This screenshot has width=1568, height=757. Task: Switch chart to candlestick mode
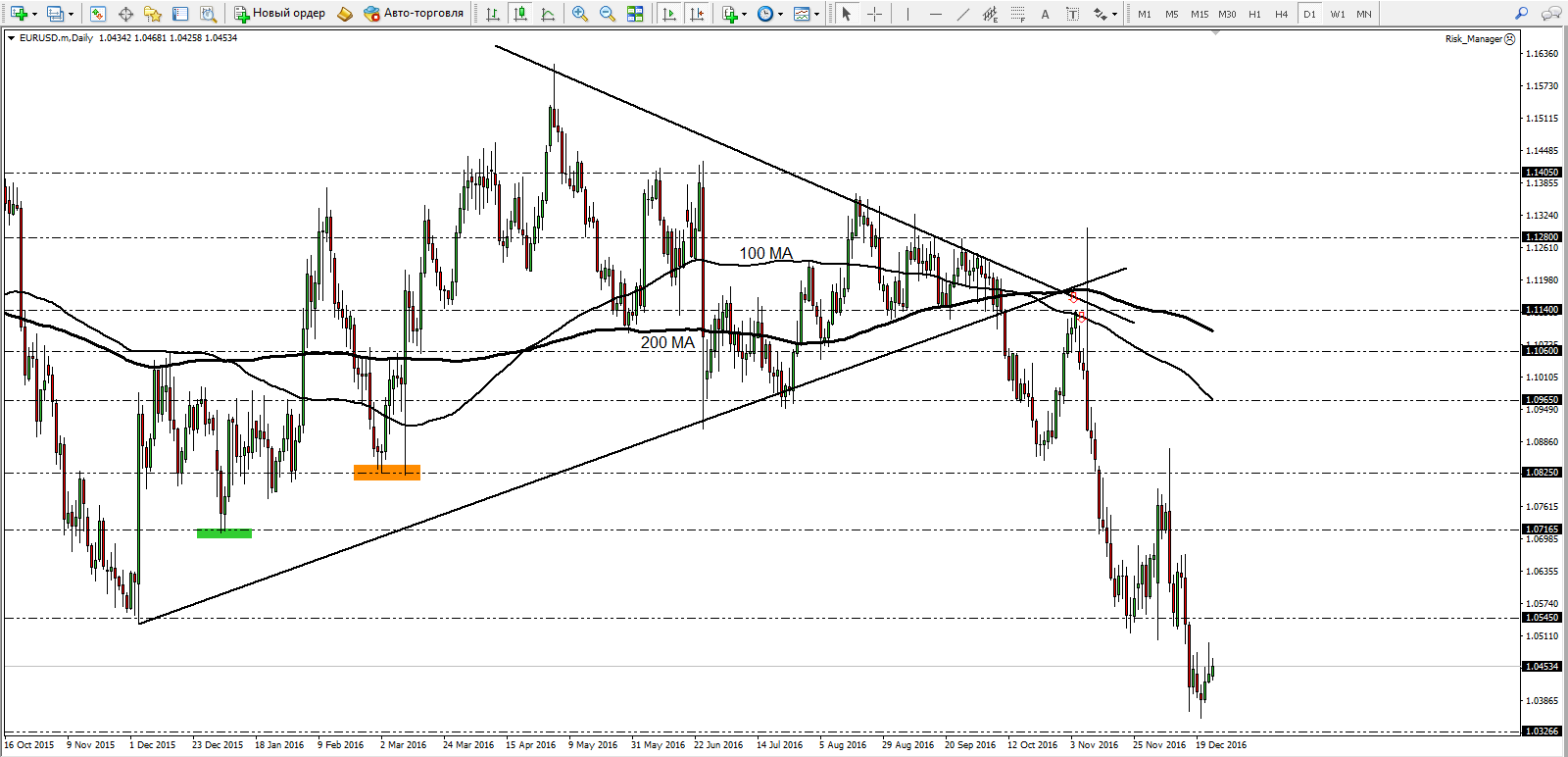pos(520,14)
